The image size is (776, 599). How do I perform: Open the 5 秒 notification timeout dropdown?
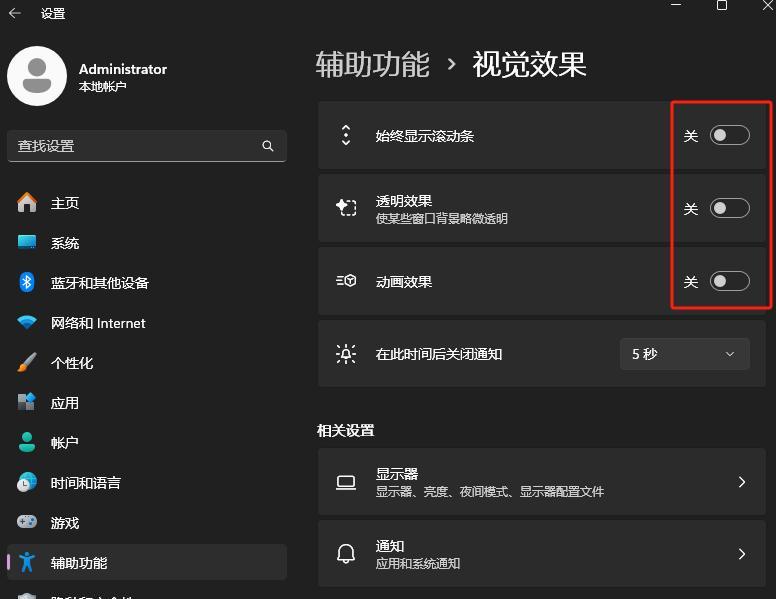684,354
